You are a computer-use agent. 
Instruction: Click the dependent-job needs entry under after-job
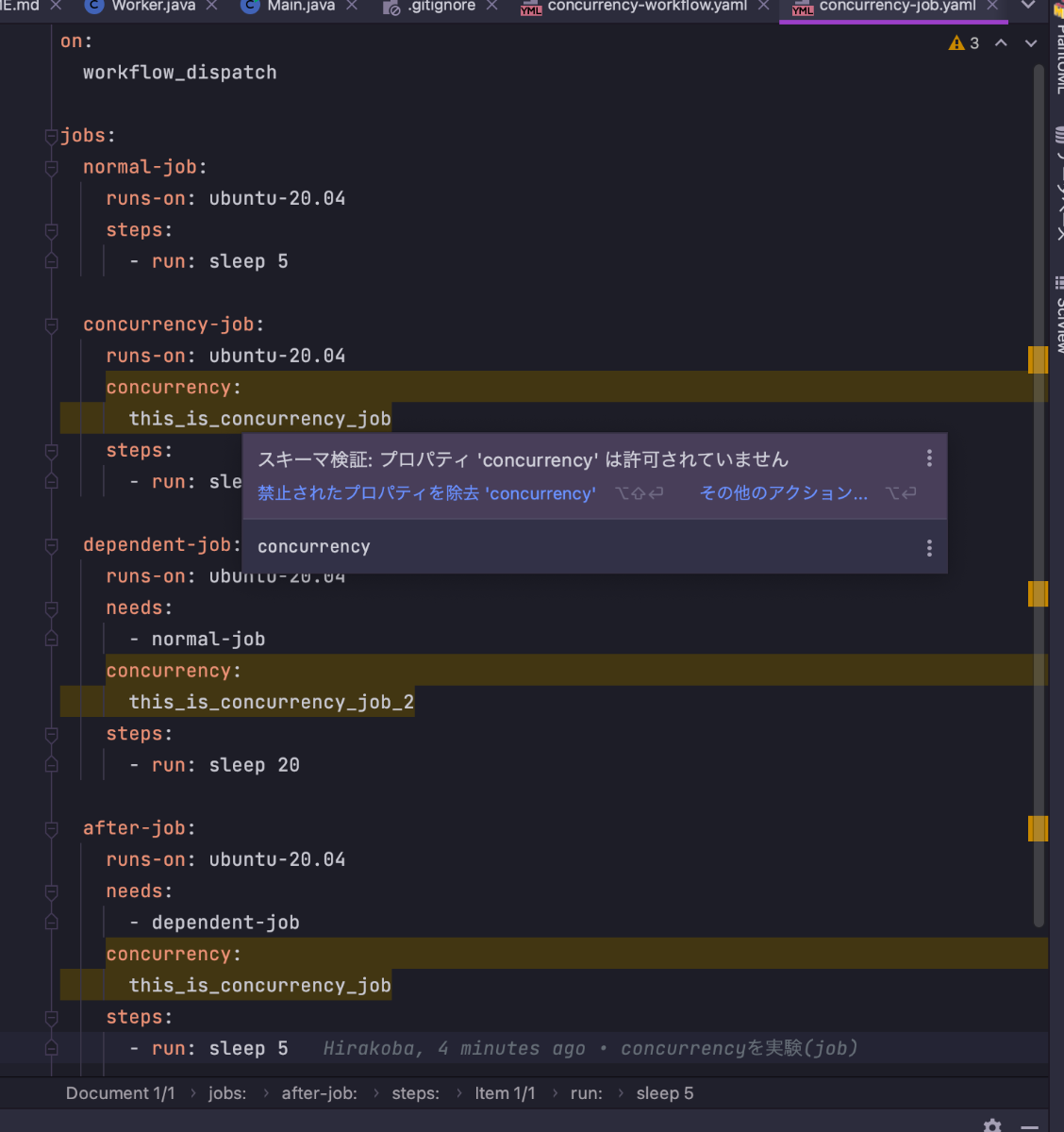click(x=225, y=923)
